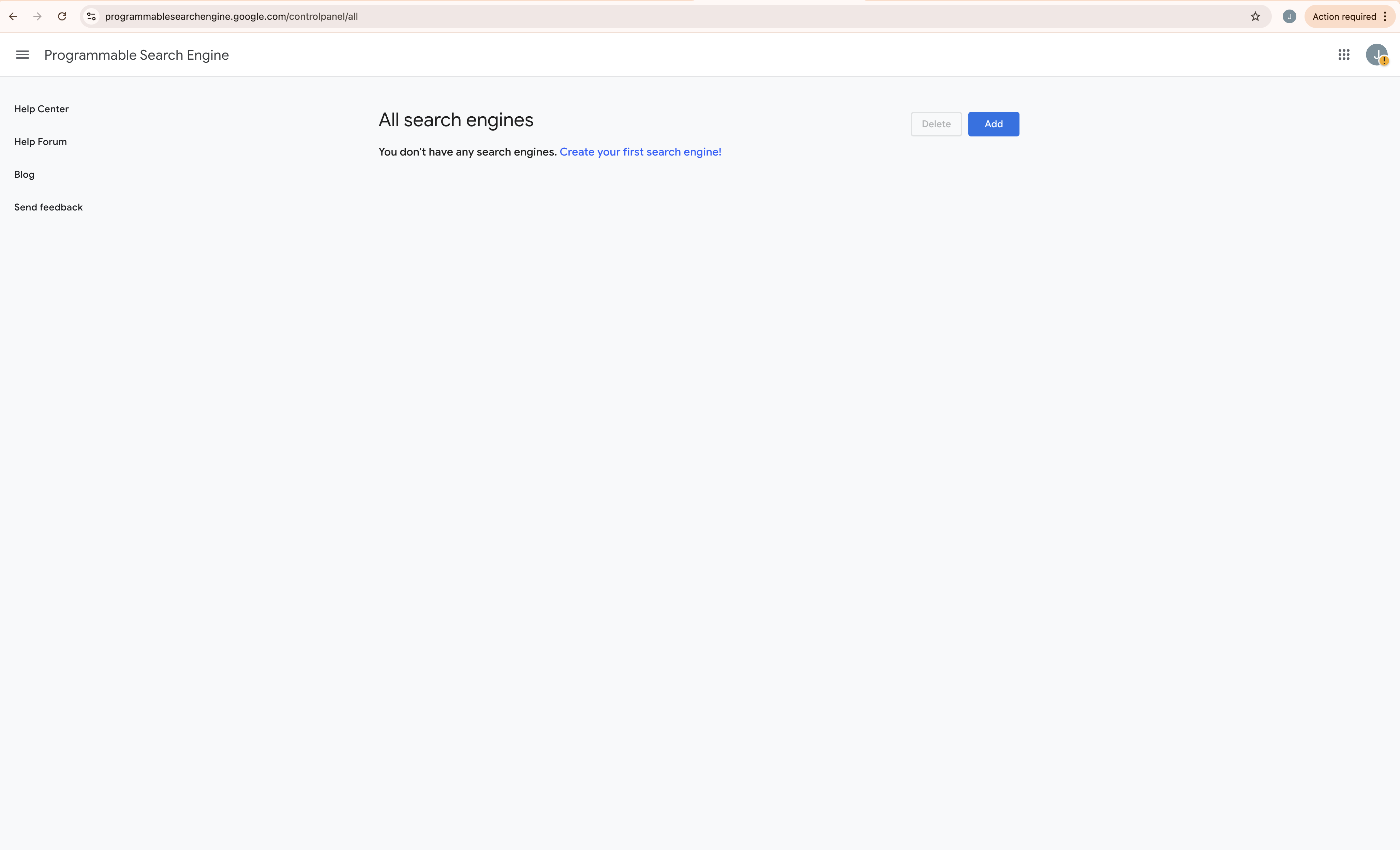Click the text You don't have any search engines

click(467, 152)
